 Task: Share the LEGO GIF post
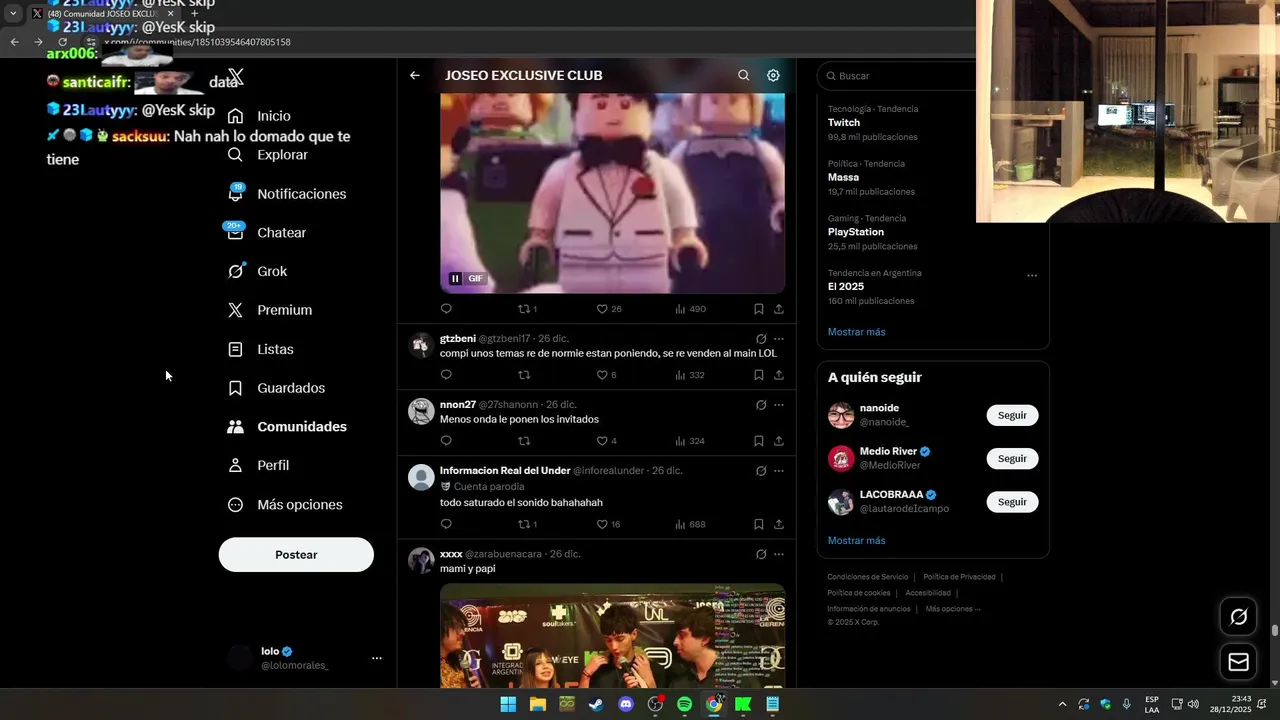(x=778, y=309)
